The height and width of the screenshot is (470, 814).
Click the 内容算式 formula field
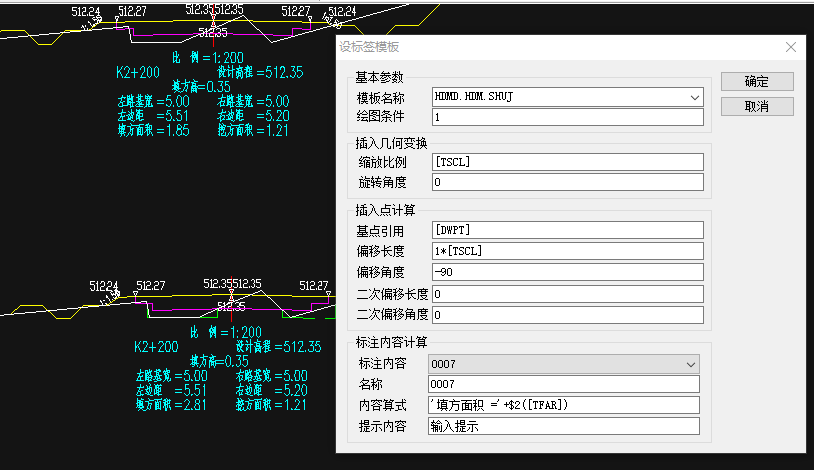click(564, 405)
